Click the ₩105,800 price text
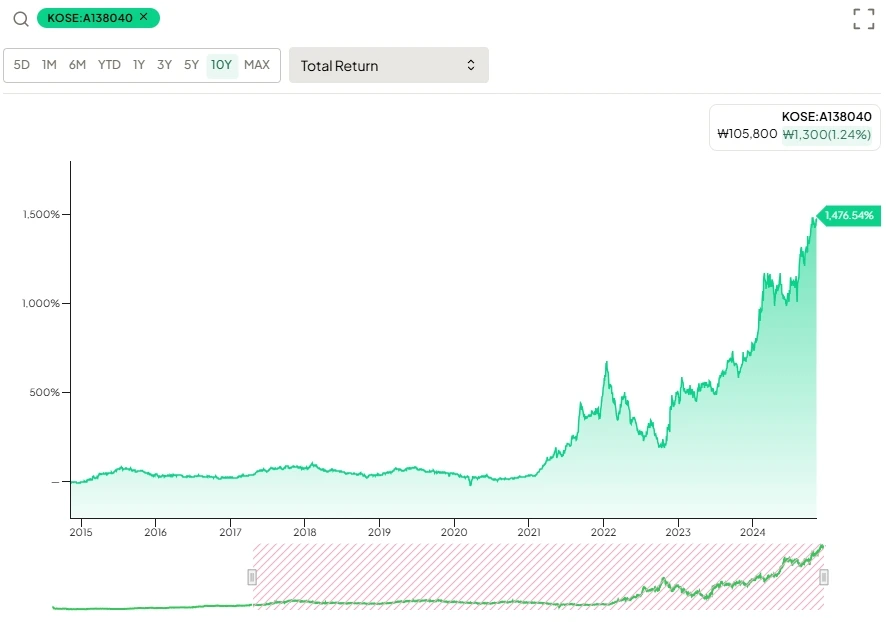Screen dimensions: 886x622 (747, 134)
